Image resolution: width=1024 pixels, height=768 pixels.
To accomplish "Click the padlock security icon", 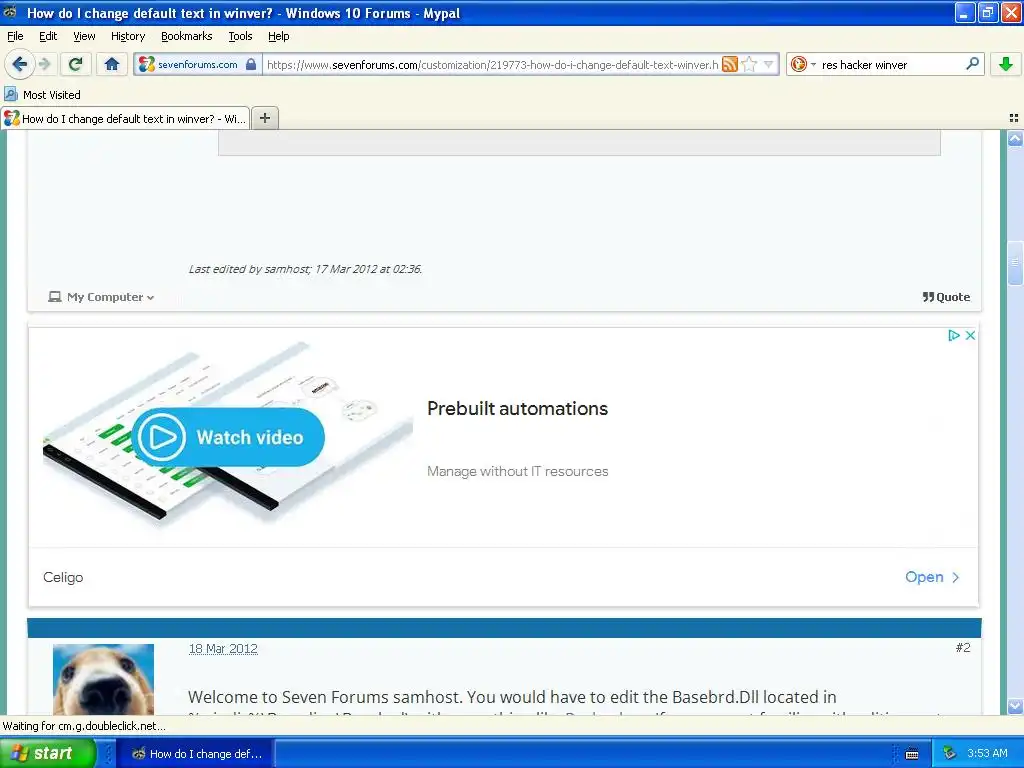I will pos(251,64).
